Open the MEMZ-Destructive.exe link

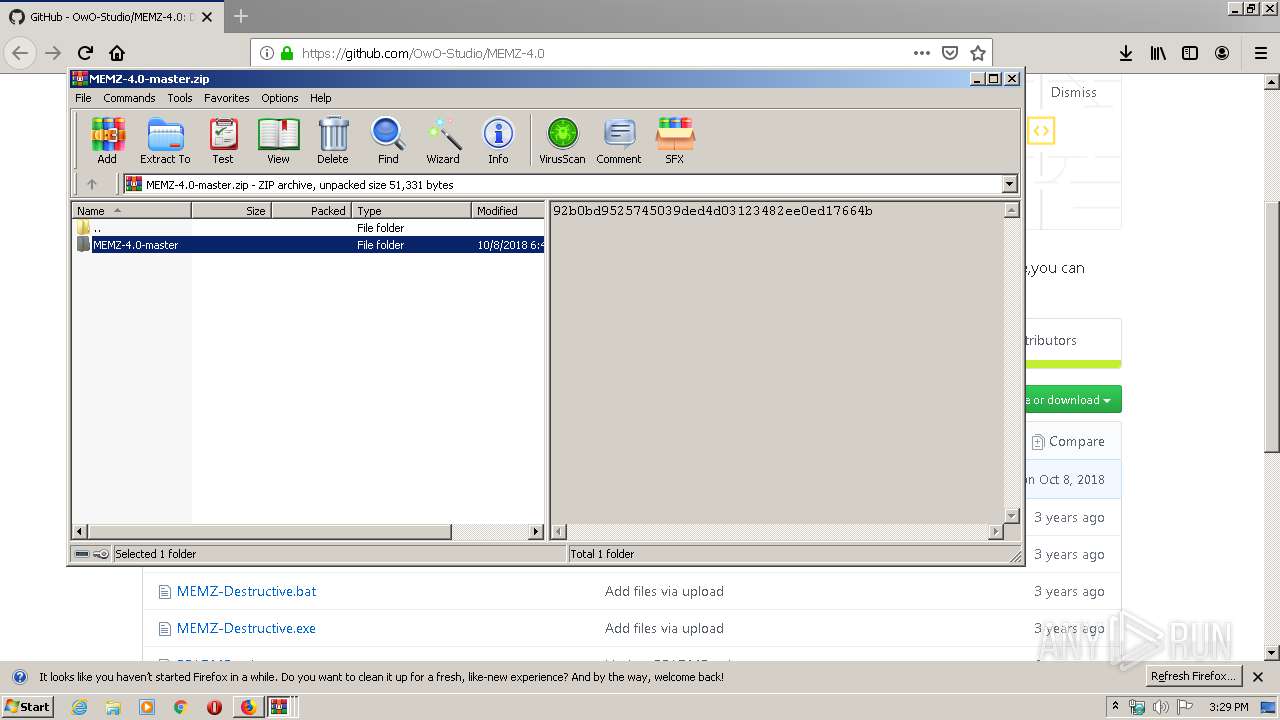click(246, 628)
